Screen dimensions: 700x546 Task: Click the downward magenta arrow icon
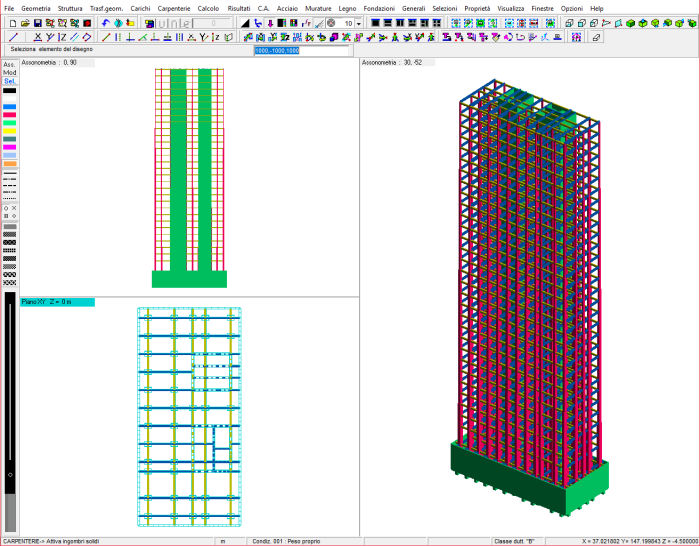(x=270, y=23)
